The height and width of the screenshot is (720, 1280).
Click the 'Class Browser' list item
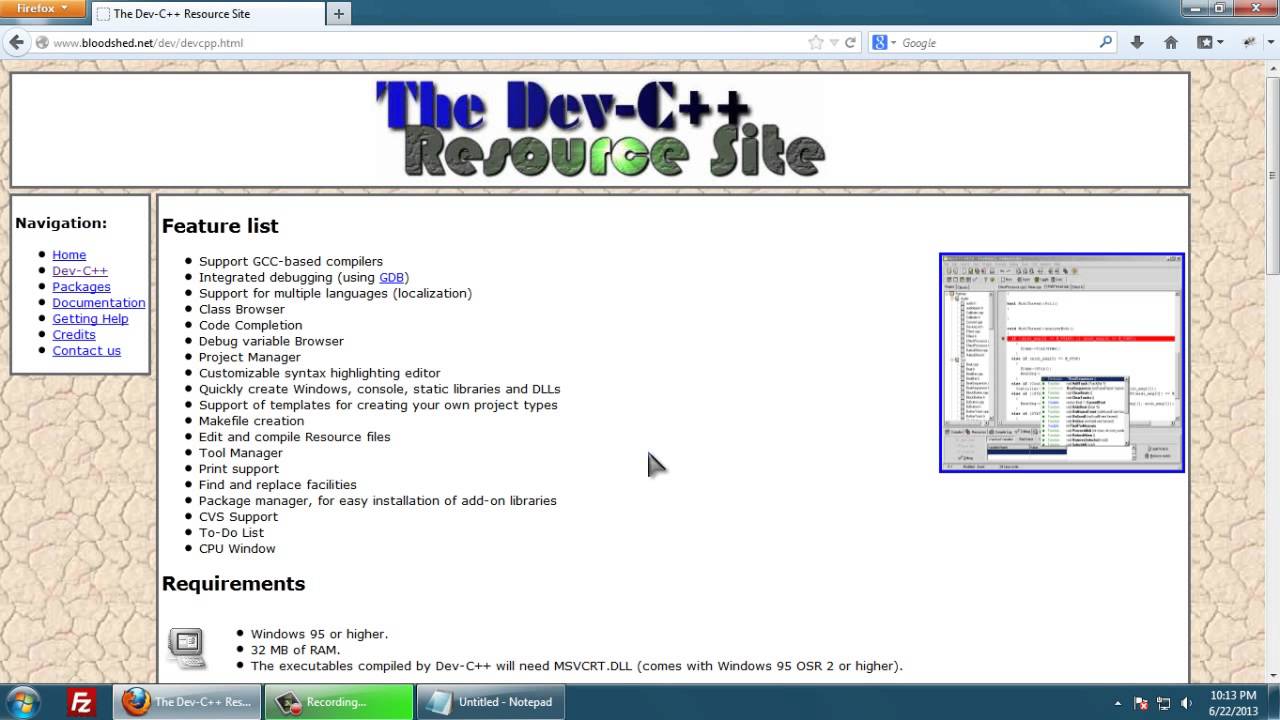242,309
